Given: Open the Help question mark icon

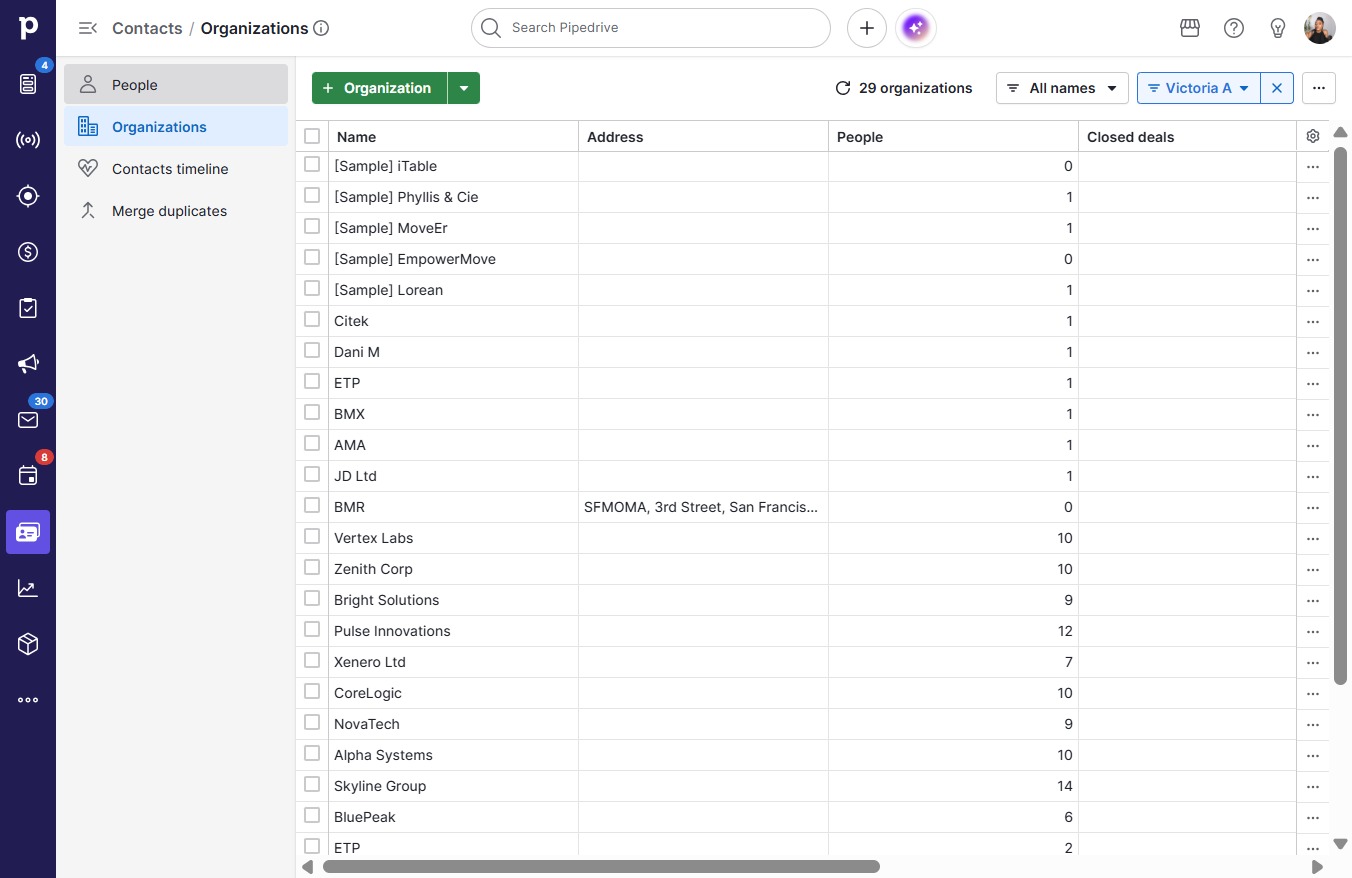Looking at the screenshot, I should 1234,28.
